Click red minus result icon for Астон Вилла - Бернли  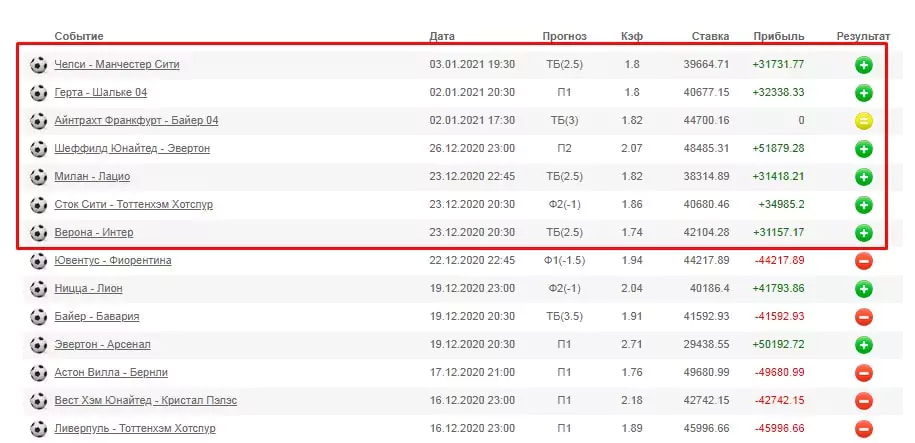coord(864,373)
